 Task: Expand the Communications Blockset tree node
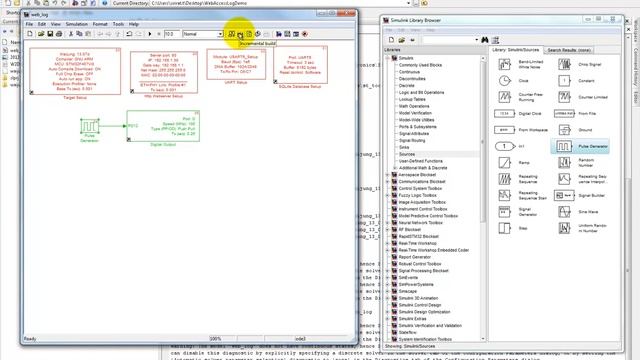click(388, 182)
